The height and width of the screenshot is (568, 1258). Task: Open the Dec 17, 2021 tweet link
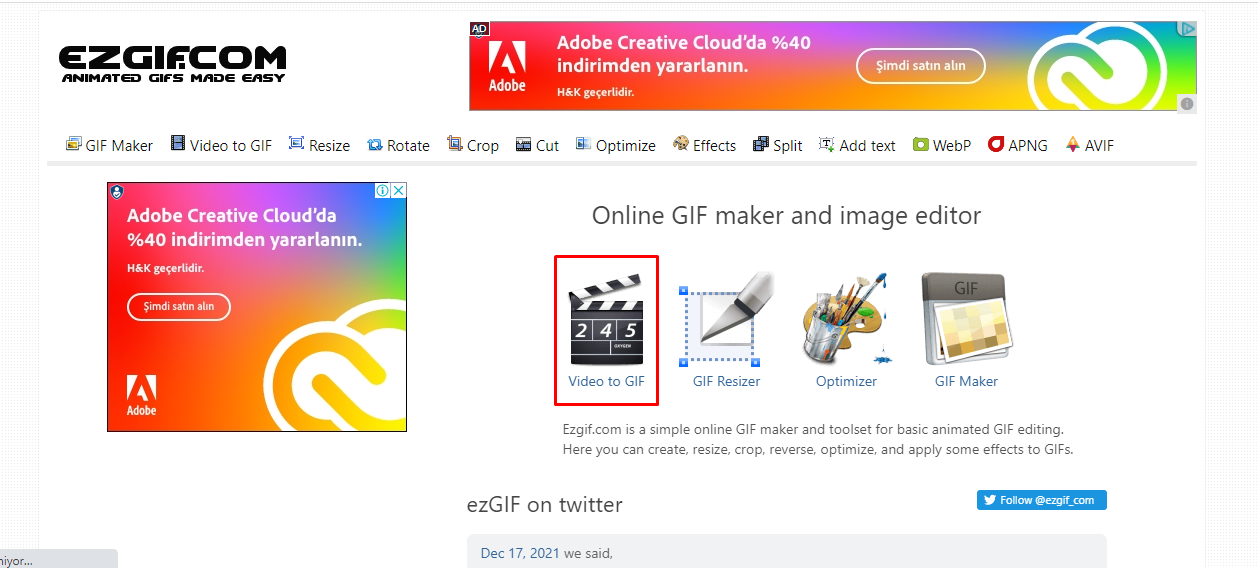point(520,553)
